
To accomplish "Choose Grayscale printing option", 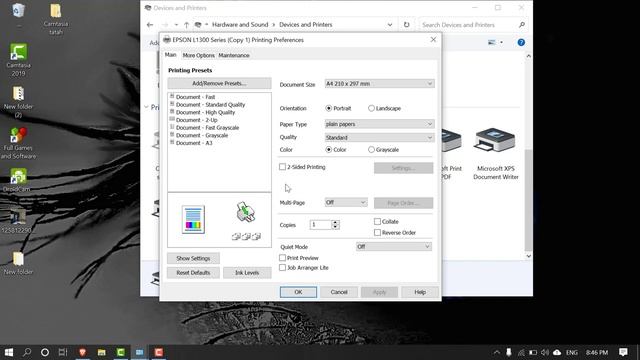I will click(383, 150).
